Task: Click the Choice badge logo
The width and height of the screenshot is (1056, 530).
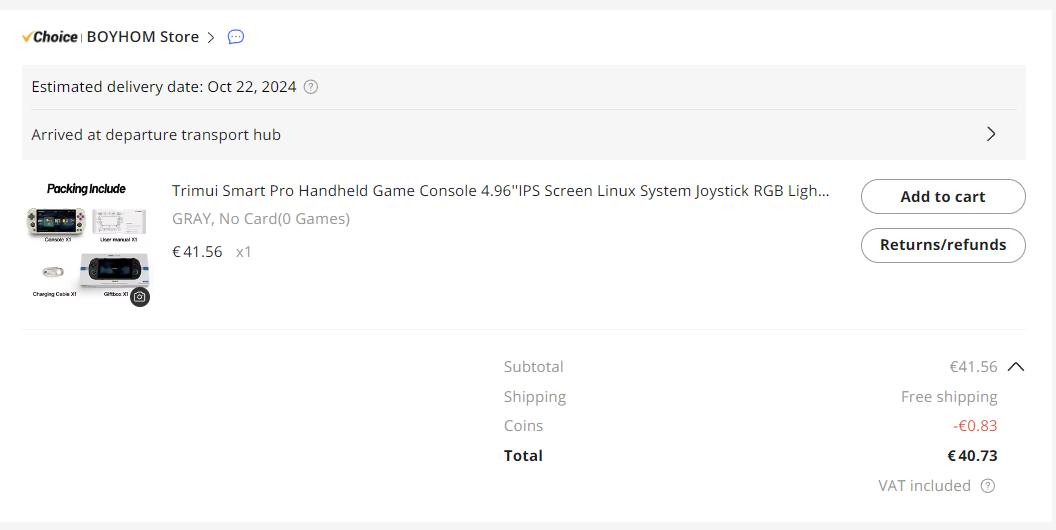Action: click(50, 37)
